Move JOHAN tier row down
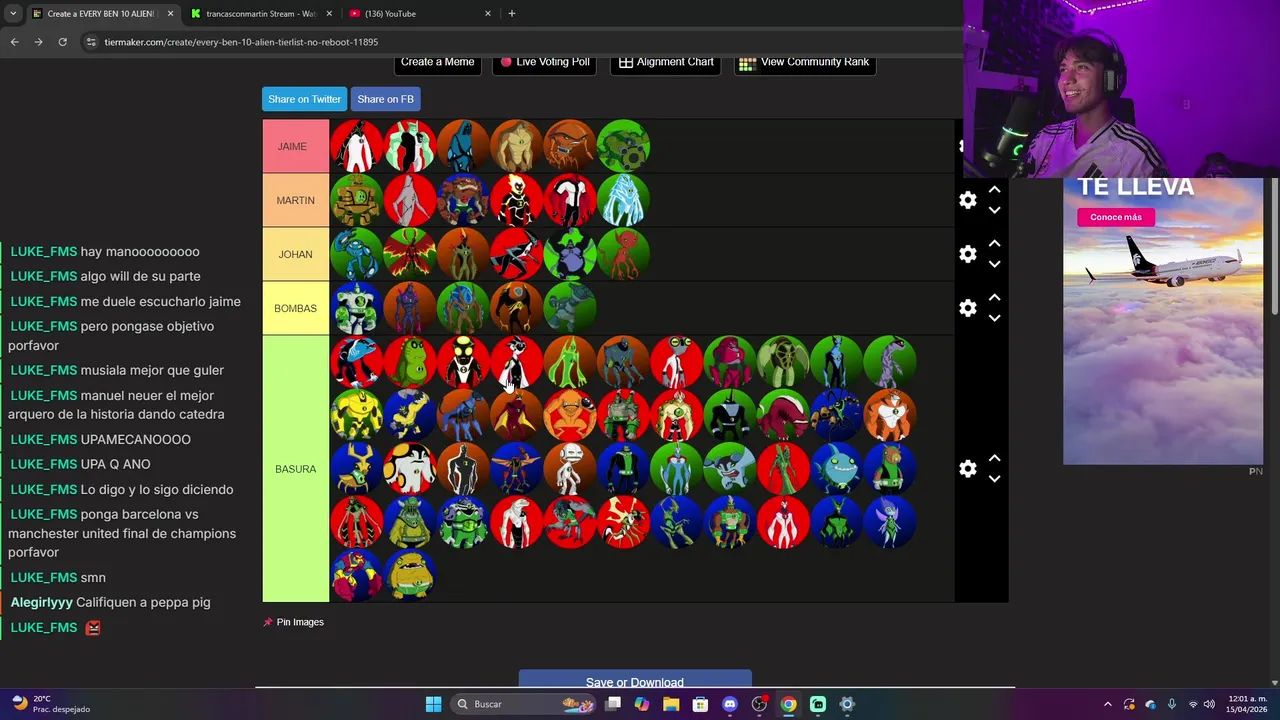This screenshot has height=720, width=1280. 994,264
